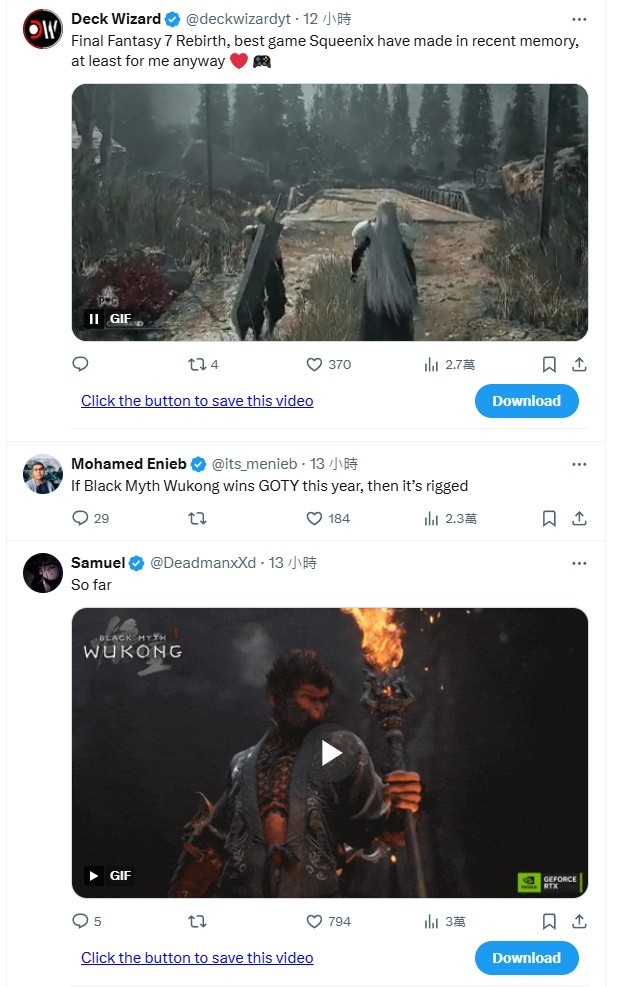The width and height of the screenshot is (627, 987).
Task: Reply to Deck Wizard's tweet
Action: pos(81,365)
